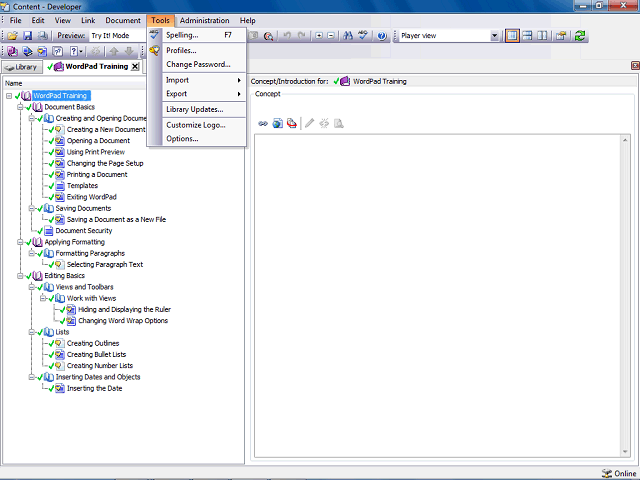This screenshot has height=480, width=640.
Task: Choose Customize Logo... menu item
Action: pos(197,125)
